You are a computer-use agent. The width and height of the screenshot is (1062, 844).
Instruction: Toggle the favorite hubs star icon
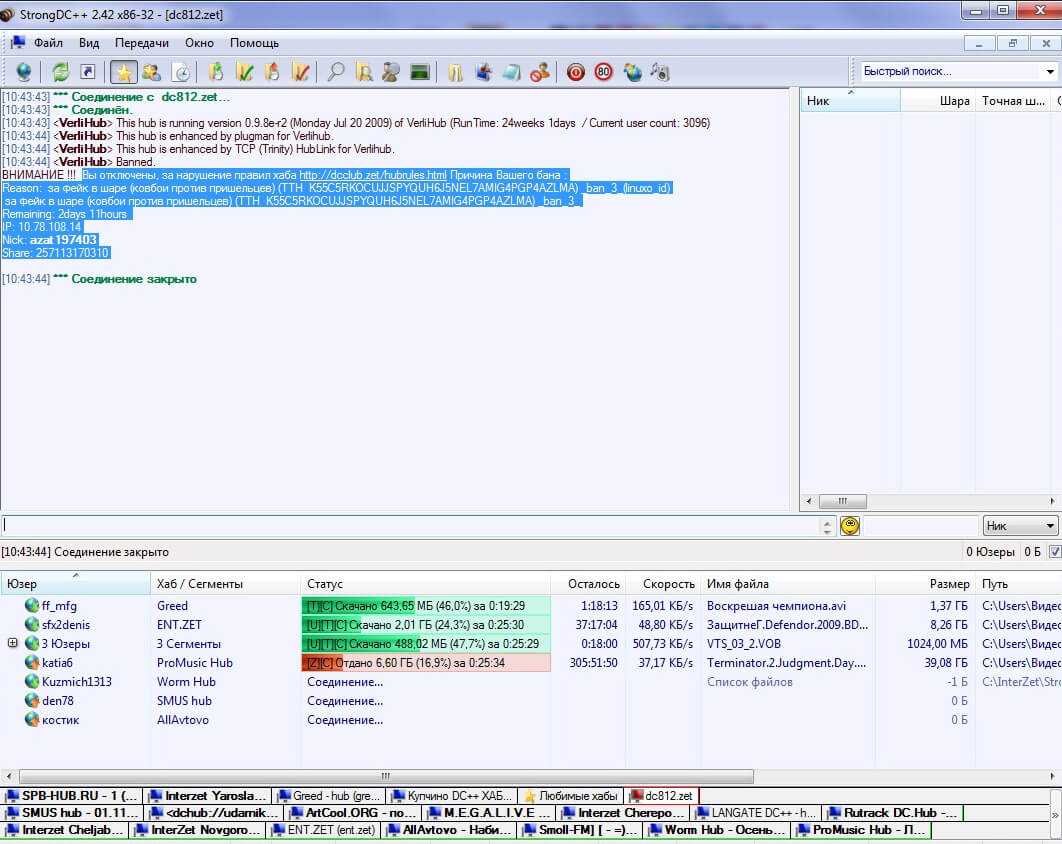(x=124, y=72)
